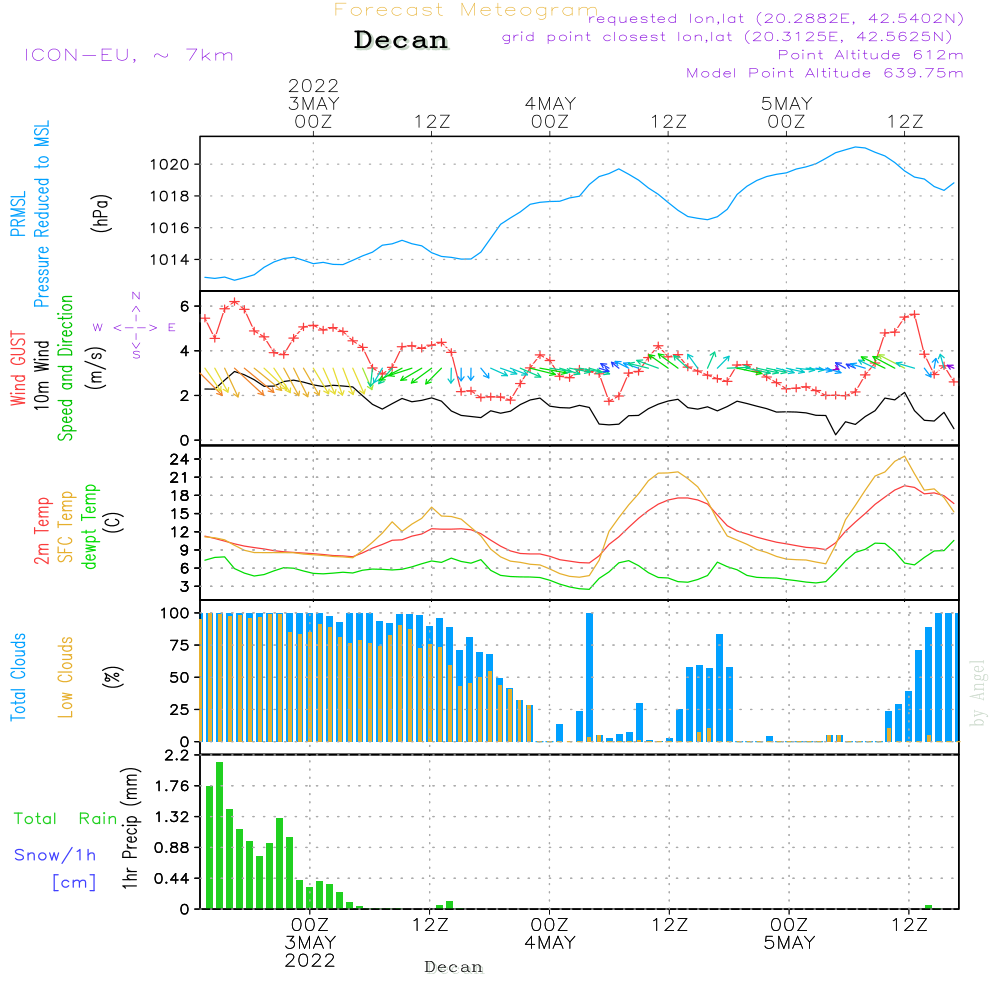Select the bold 'Decan' title above the charts

[x=401, y=40]
